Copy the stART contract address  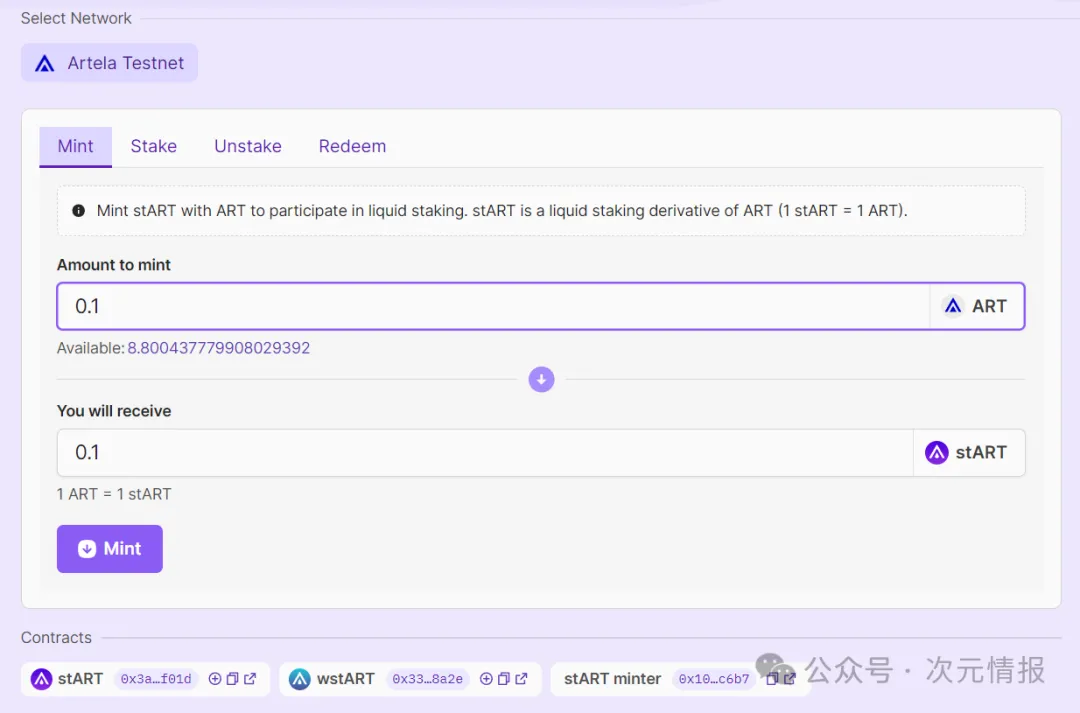[232, 679]
